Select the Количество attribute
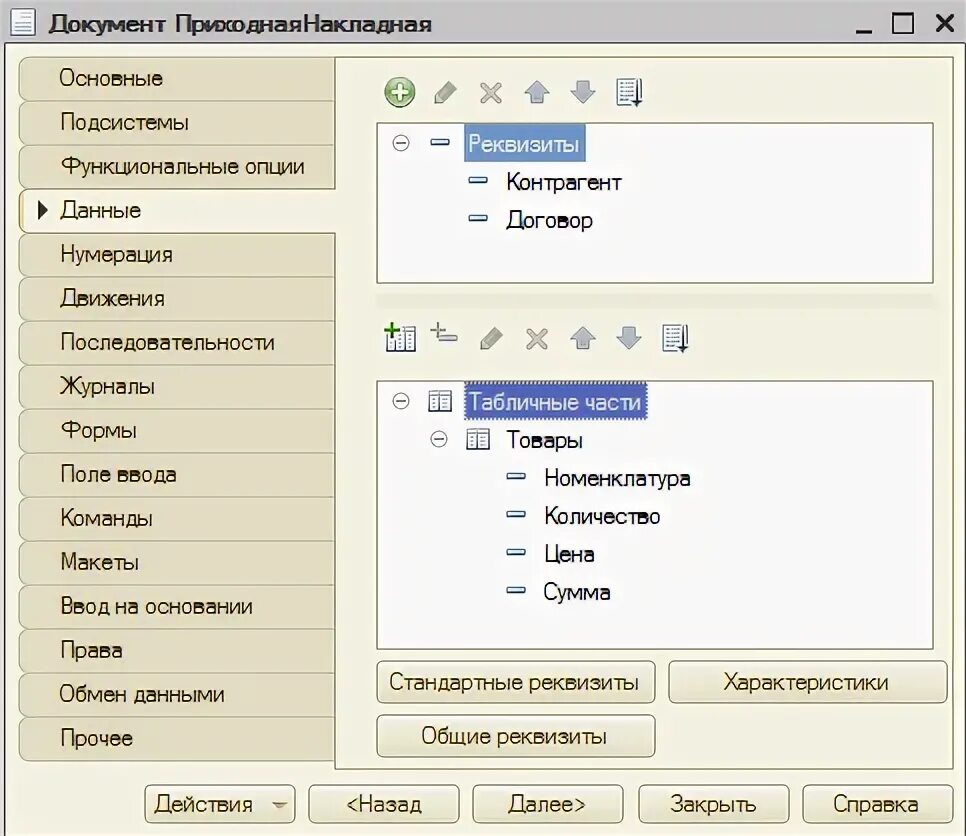Viewport: 966px width, 836px height. coord(602,516)
